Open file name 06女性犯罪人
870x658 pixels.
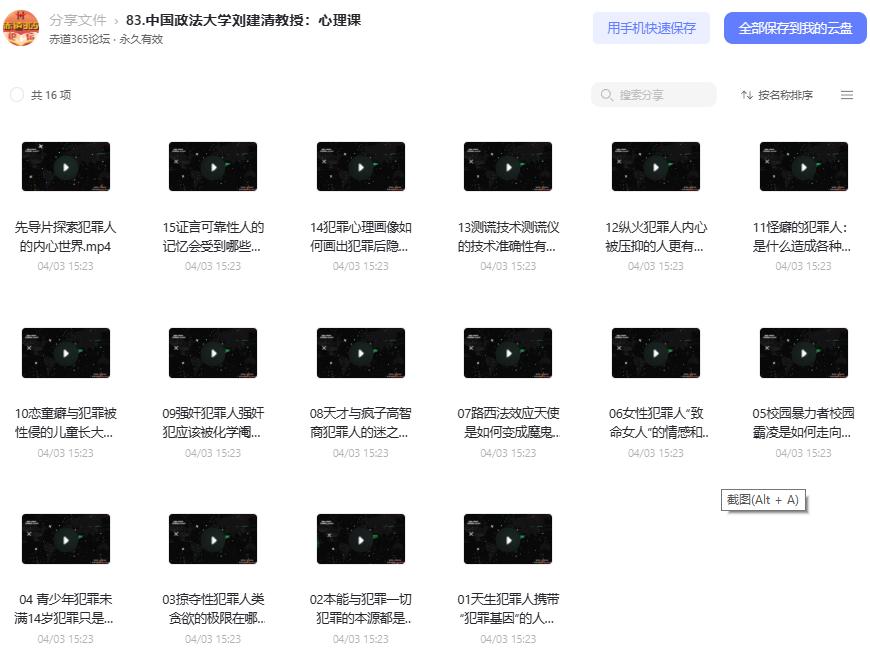point(658,423)
